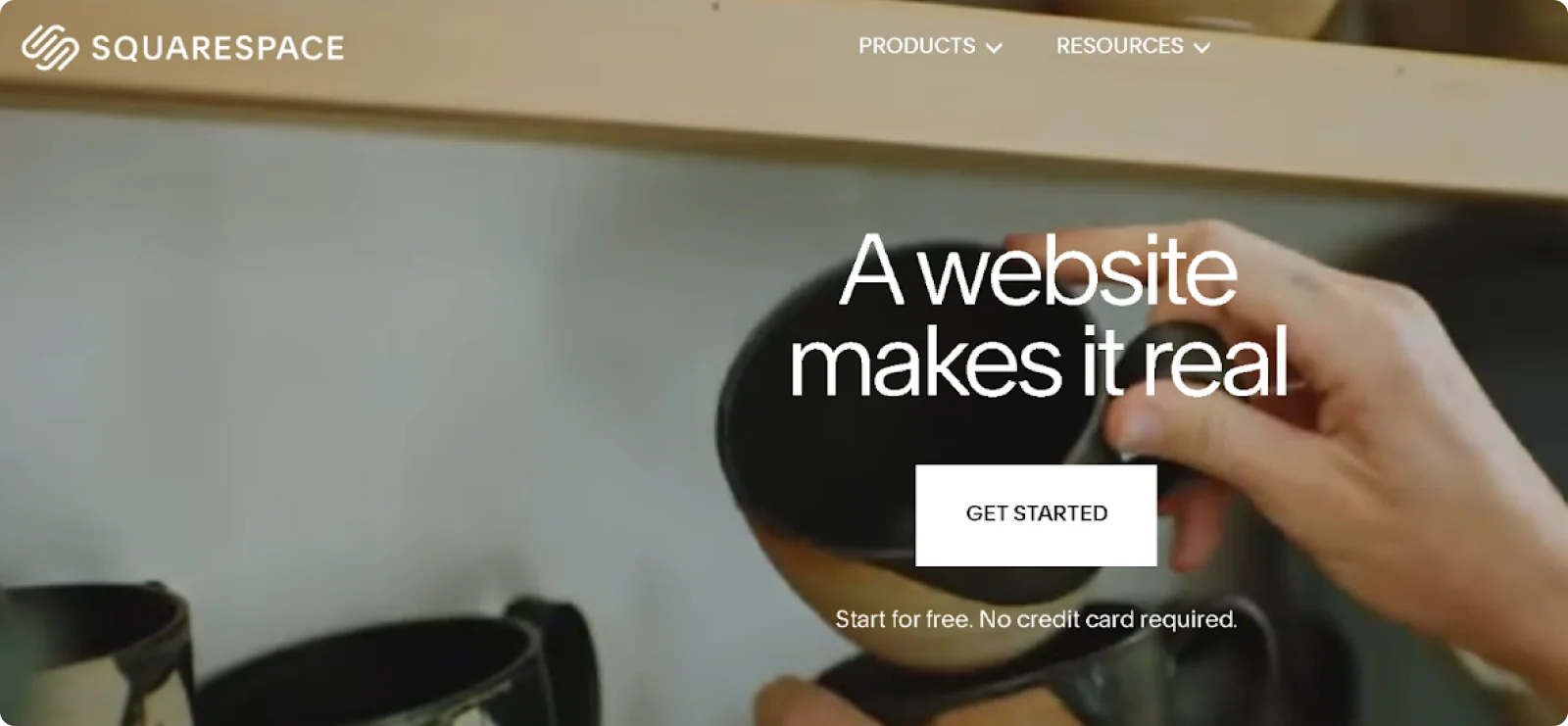
Task: Click the GET STARTED button
Action: click(x=1036, y=514)
